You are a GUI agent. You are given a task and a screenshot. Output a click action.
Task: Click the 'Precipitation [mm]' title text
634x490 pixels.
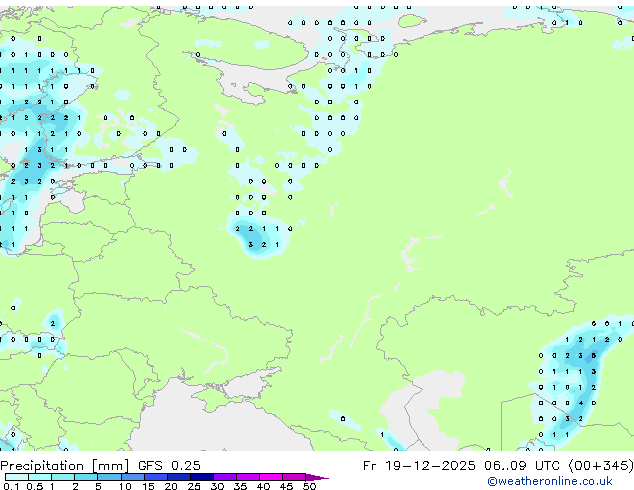(x=65, y=466)
